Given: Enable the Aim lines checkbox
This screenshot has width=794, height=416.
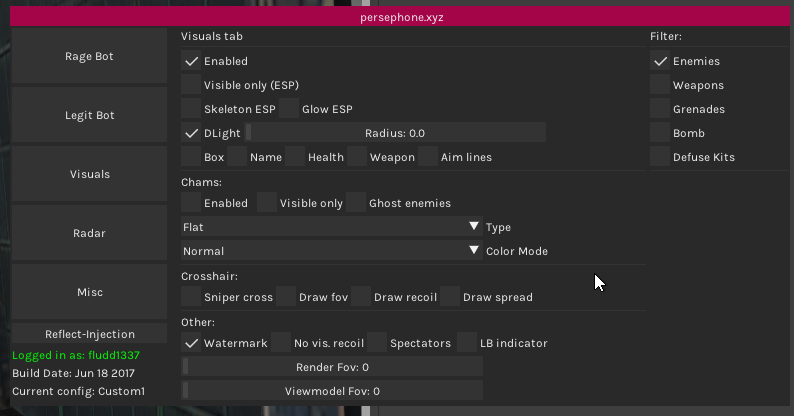Looking at the screenshot, I should click(x=428, y=157).
